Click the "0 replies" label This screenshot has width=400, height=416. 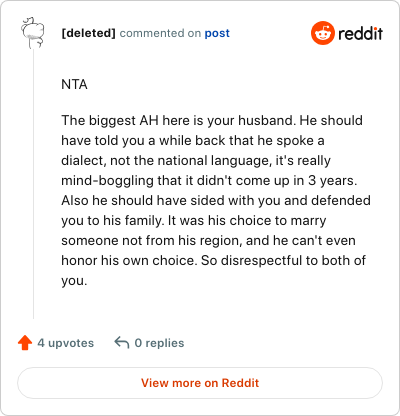tap(159, 343)
